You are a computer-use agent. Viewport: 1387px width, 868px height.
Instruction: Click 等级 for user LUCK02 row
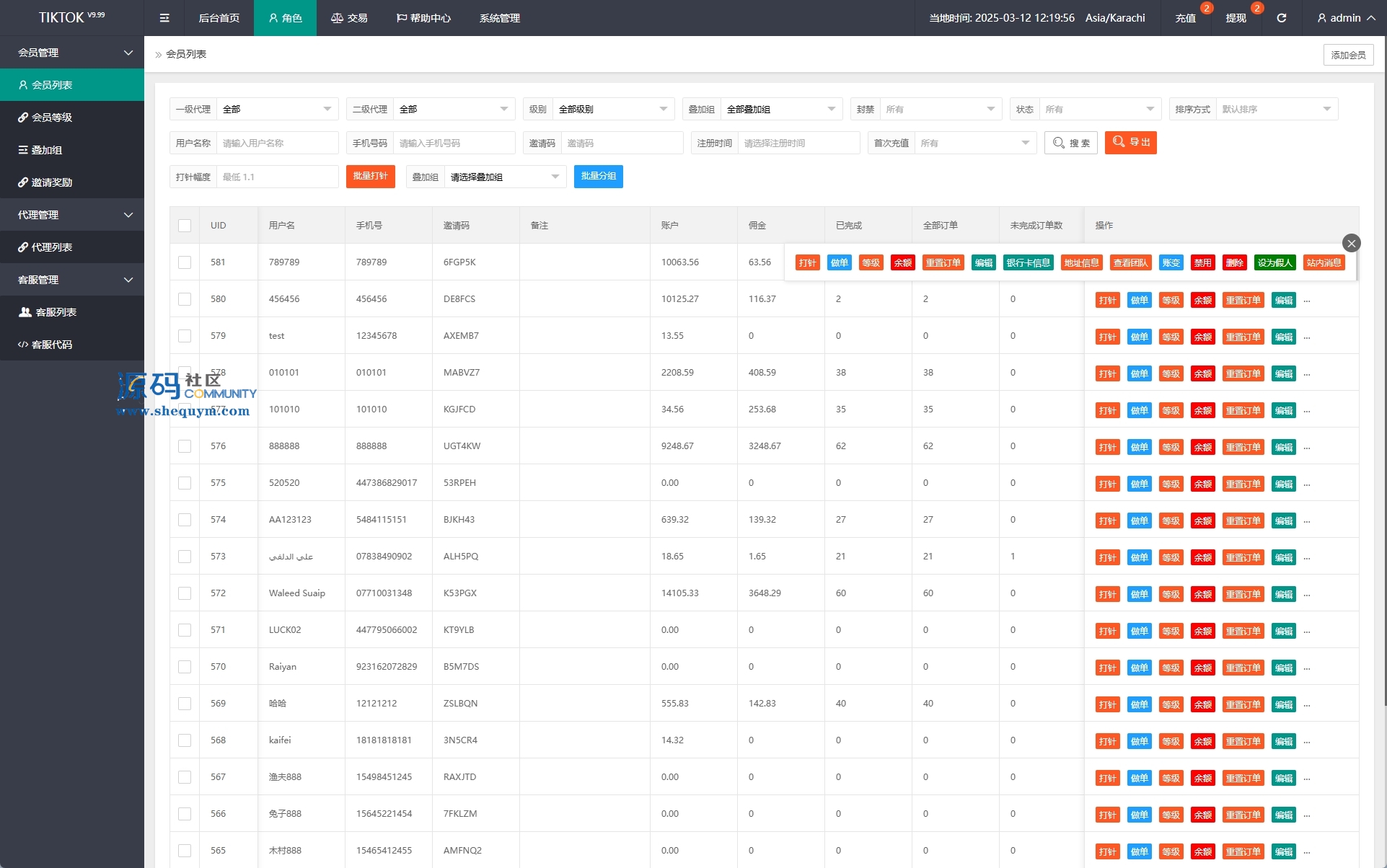pos(1171,631)
